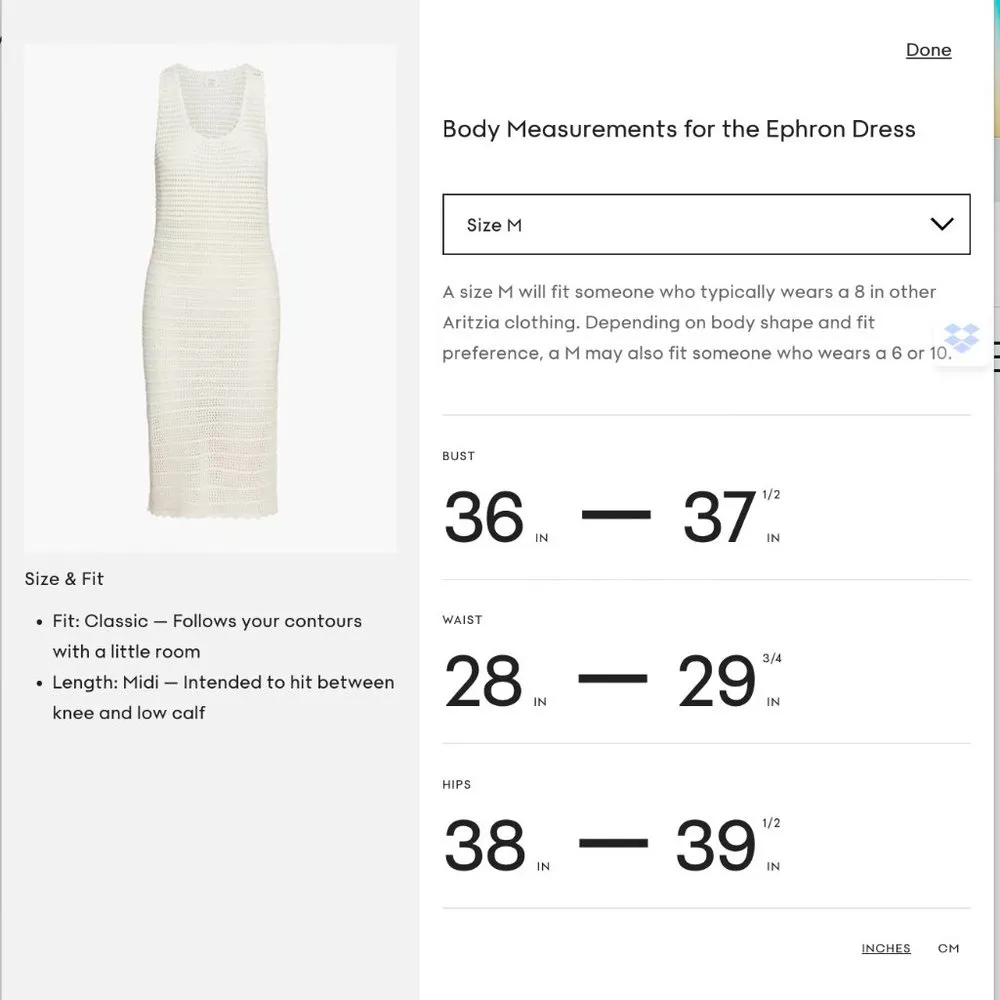
Task: Click the partially hidden menu icon at right edge
Action: pyautogui.click(x=995, y=356)
